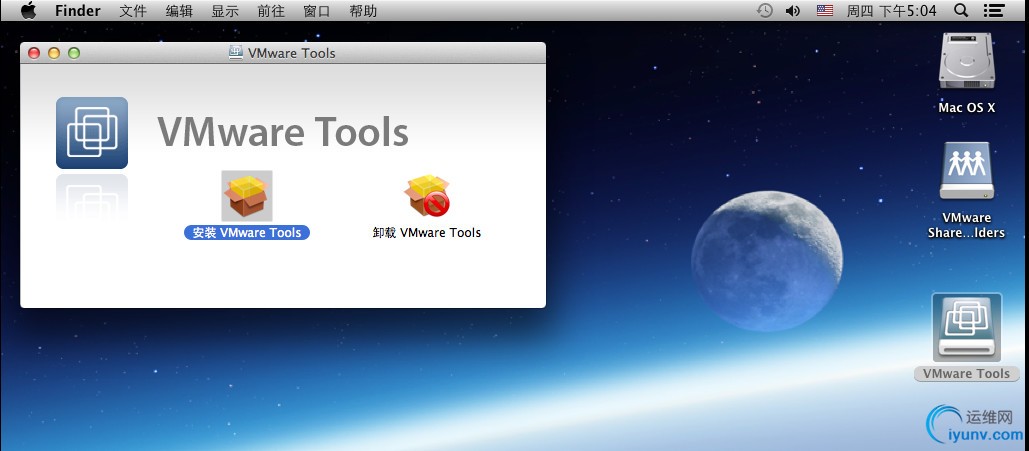Open the Notification Center list icon
The image size is (1029, 451).
point(994,11)
